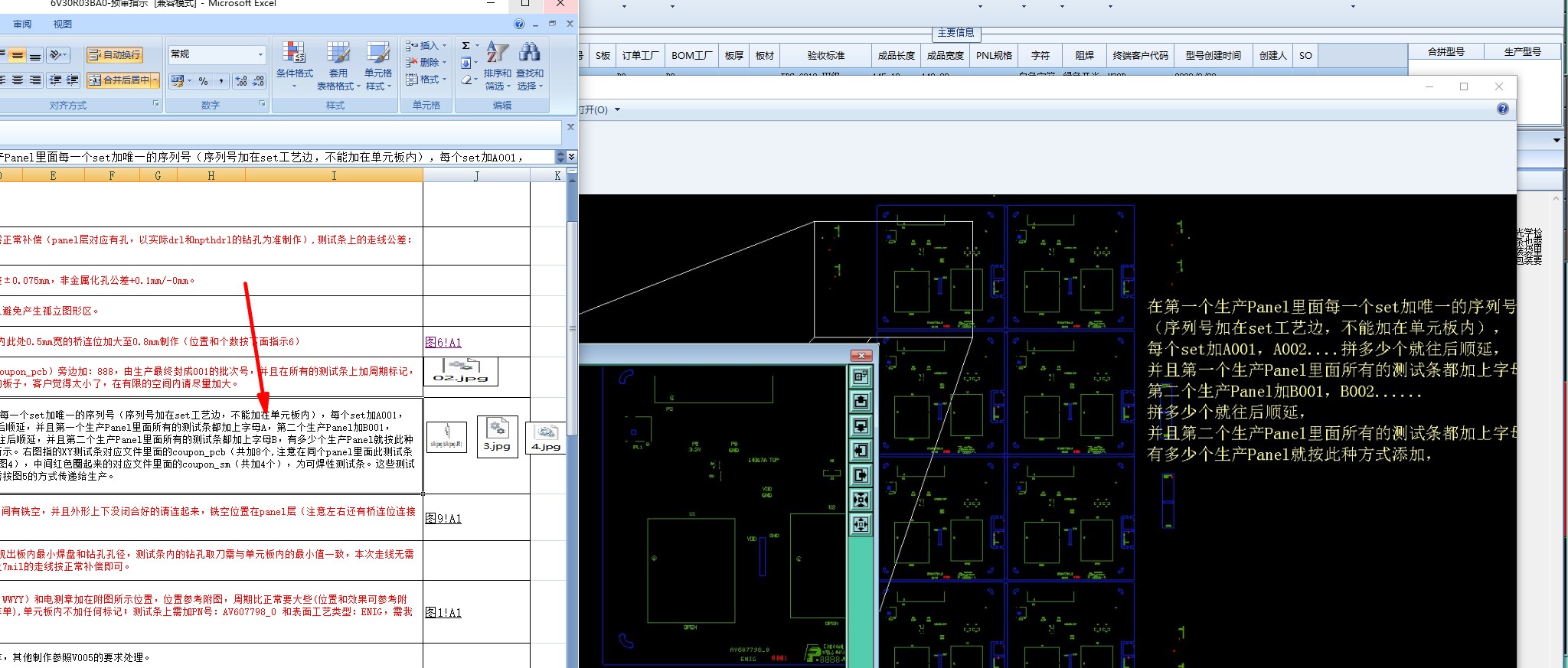Image resolution: width=1568 pixels, height=668 pixels.
Task: Toggle Merge and Center (合并后居中)
Action: coord(119,80)
